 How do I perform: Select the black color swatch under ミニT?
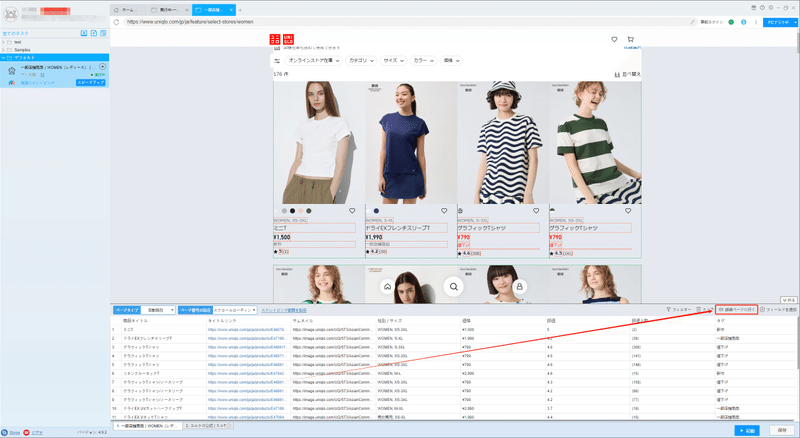pos(292,211)
